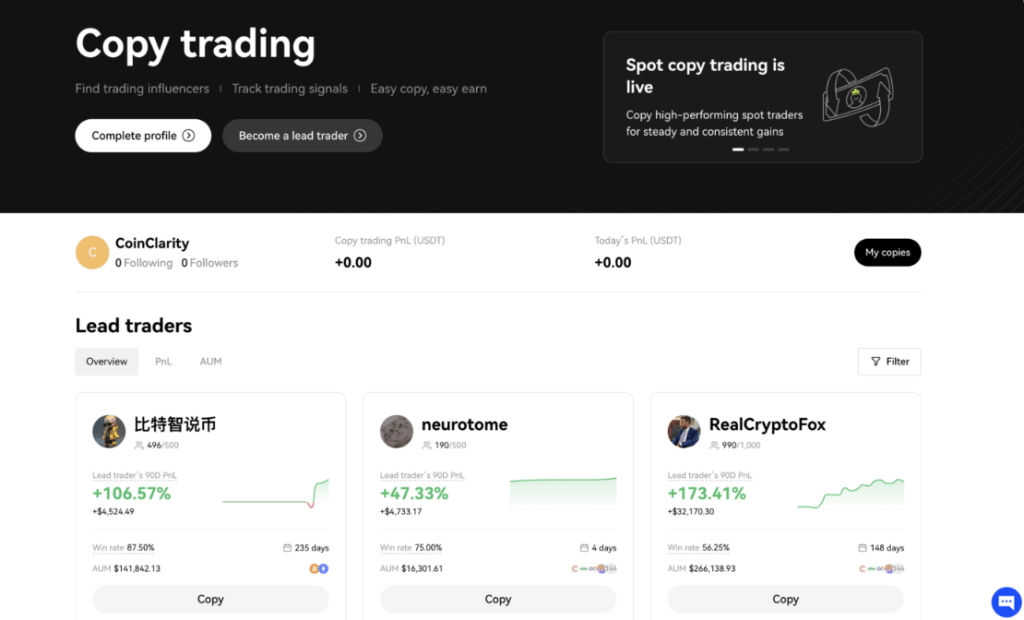
Task: Click the token badges on 比特智说币's AUM row
Action: point(320,568)
